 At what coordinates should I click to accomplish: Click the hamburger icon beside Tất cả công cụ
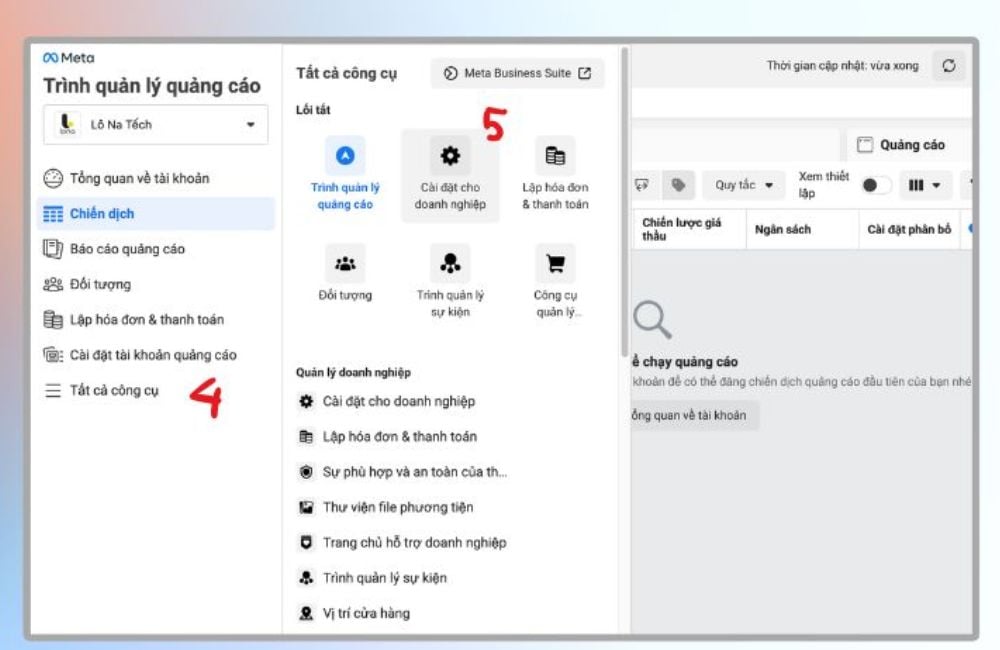click(53, 390)
